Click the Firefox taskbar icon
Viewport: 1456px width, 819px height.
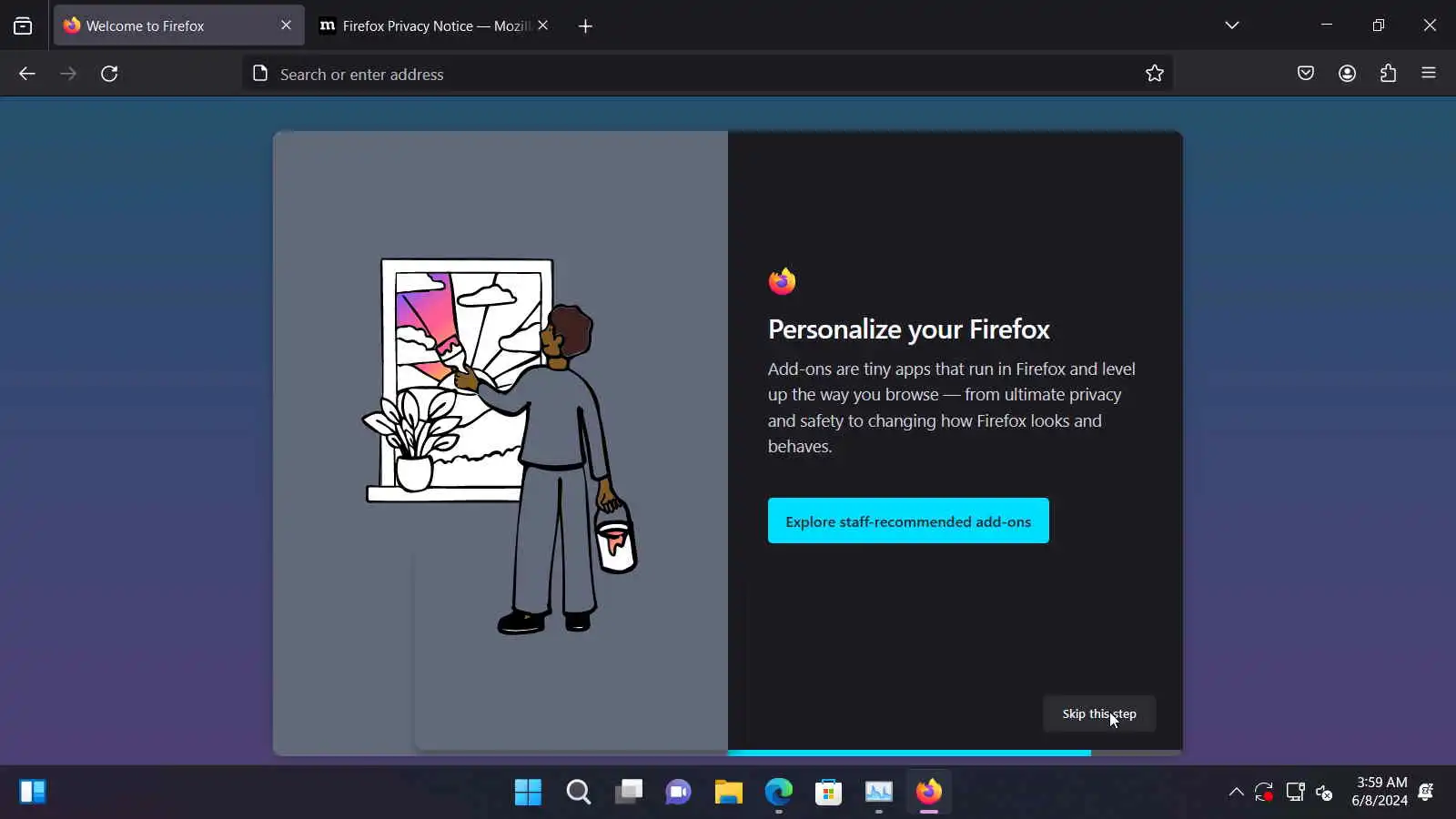928,792
